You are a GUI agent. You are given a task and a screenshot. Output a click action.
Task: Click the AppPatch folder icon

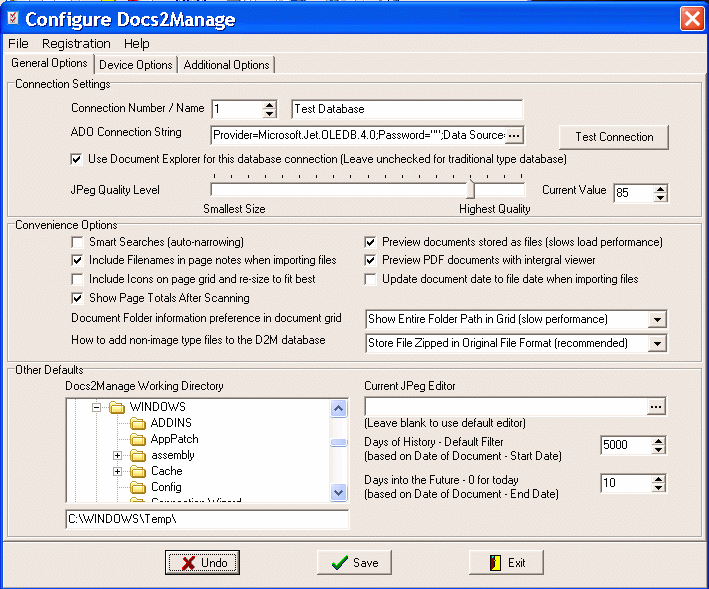pos(138,439)
